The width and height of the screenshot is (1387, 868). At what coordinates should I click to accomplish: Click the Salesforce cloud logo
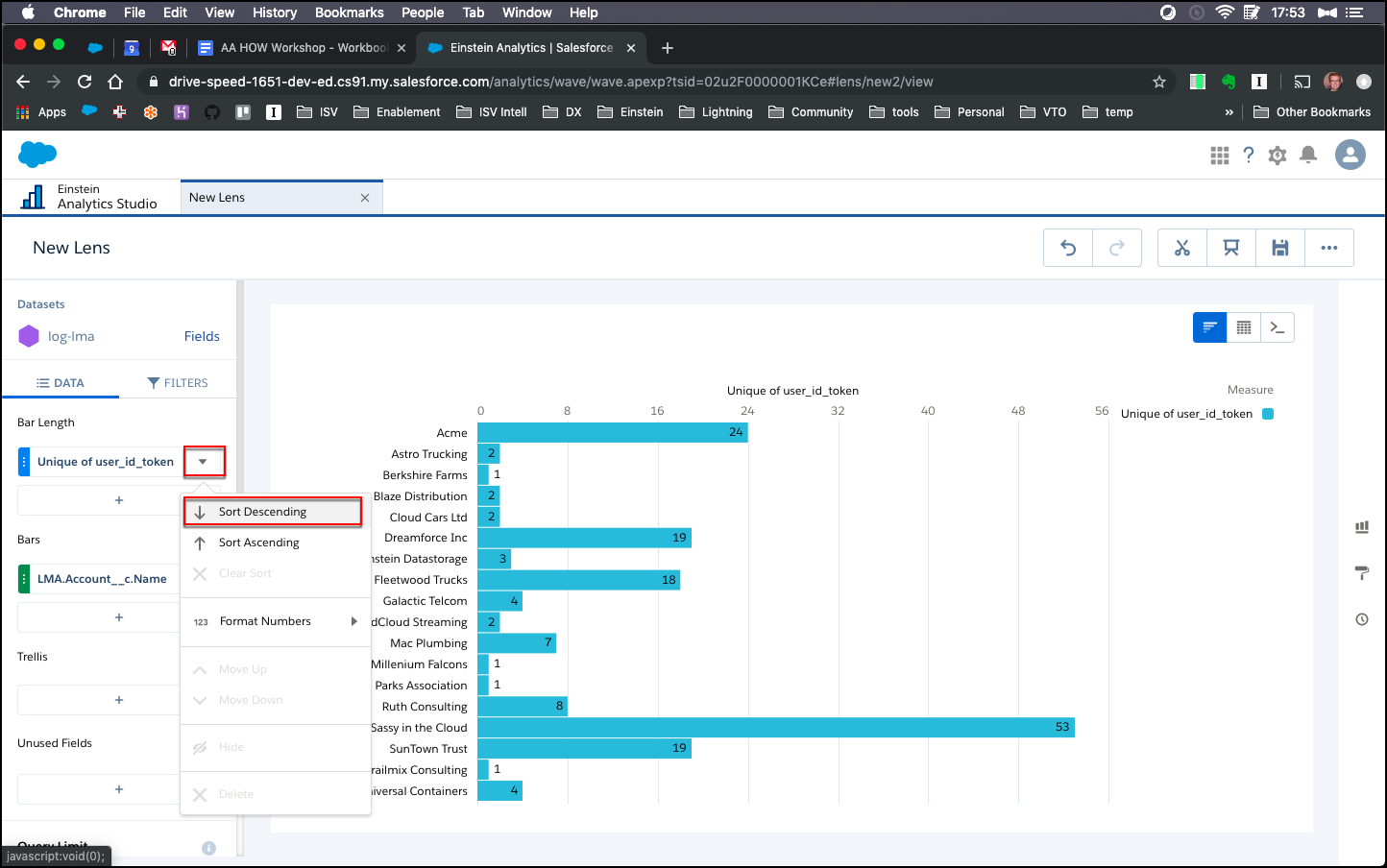37,154
